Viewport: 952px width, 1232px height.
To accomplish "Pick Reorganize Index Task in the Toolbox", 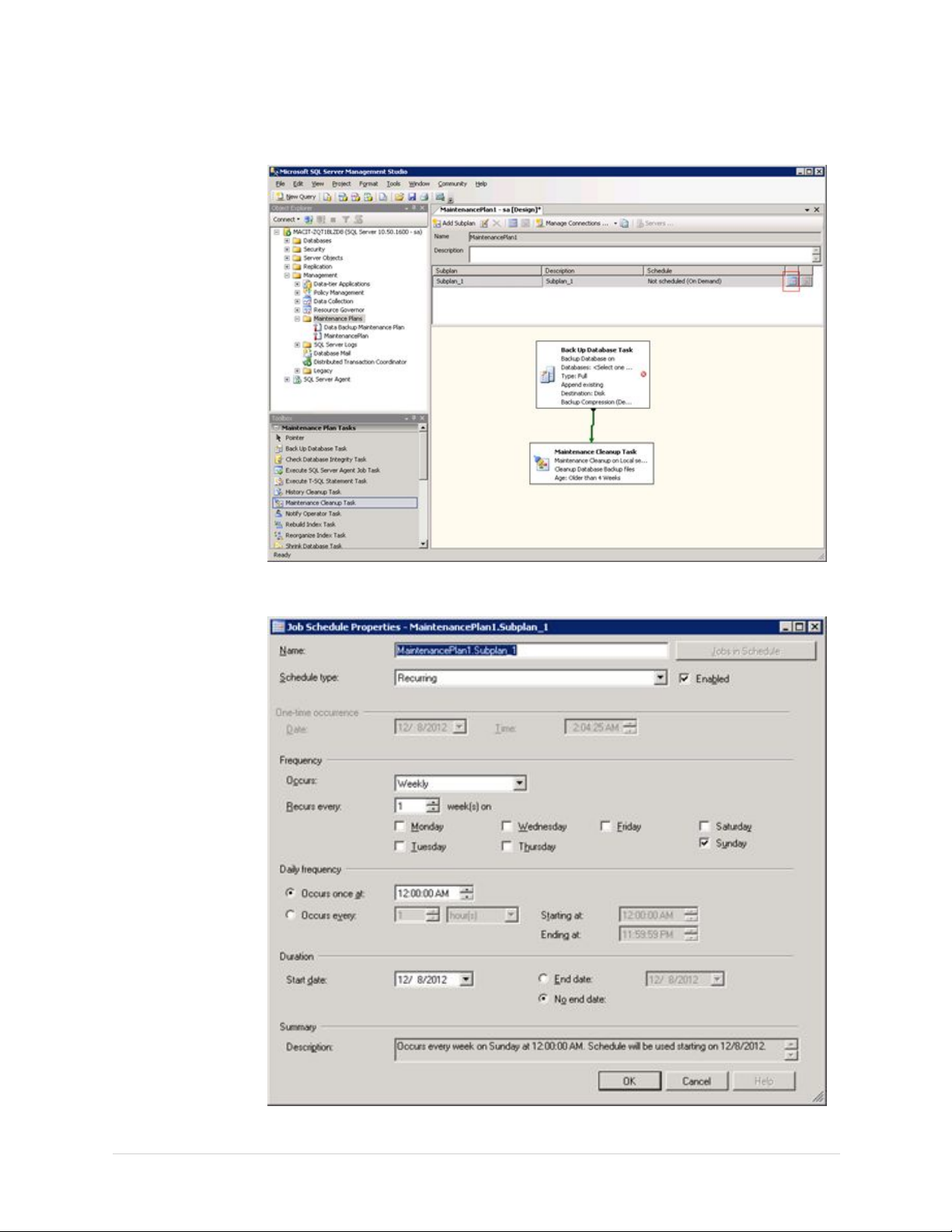I will point(315,536).
